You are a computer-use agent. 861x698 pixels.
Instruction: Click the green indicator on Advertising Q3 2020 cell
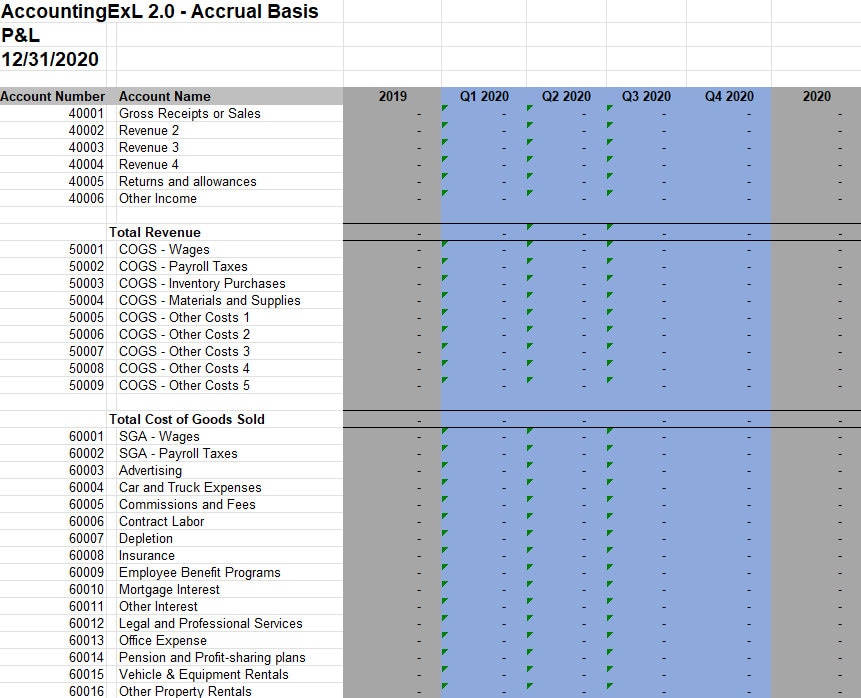coord(609,467)
